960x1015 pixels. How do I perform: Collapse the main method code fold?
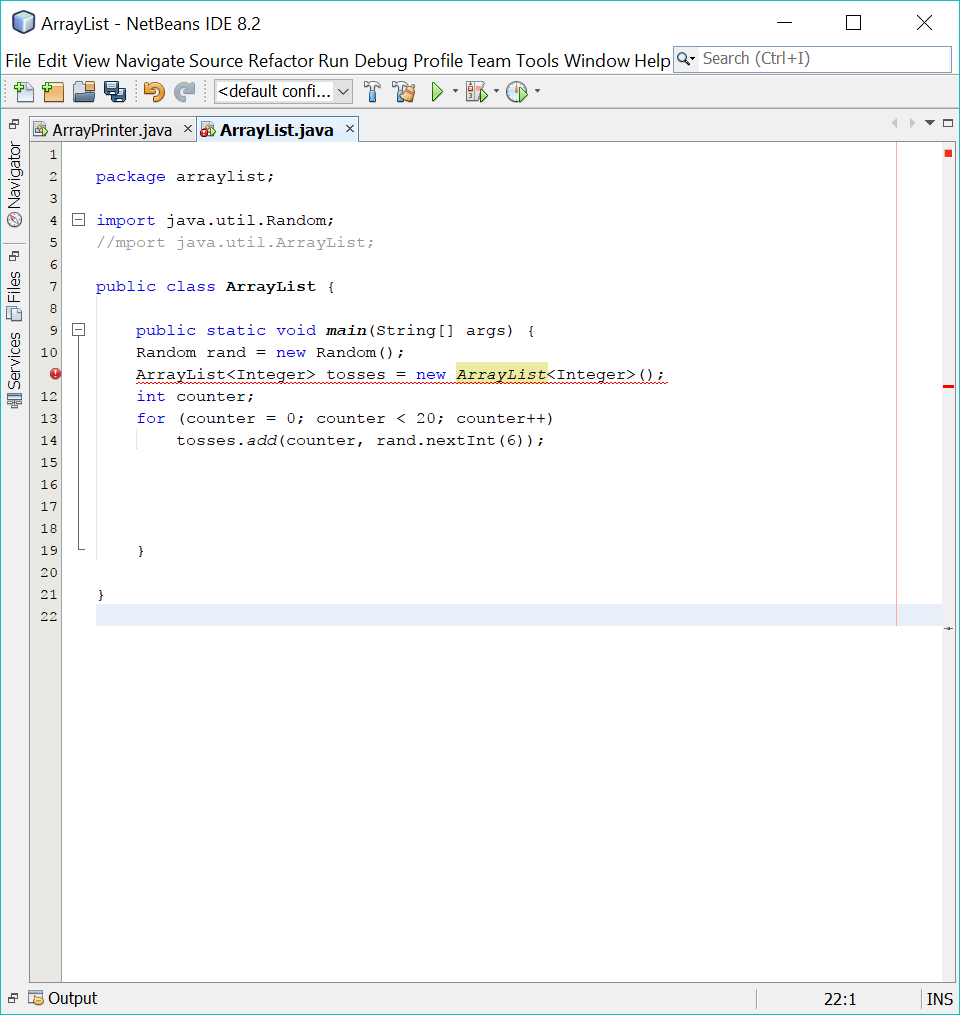79,330
